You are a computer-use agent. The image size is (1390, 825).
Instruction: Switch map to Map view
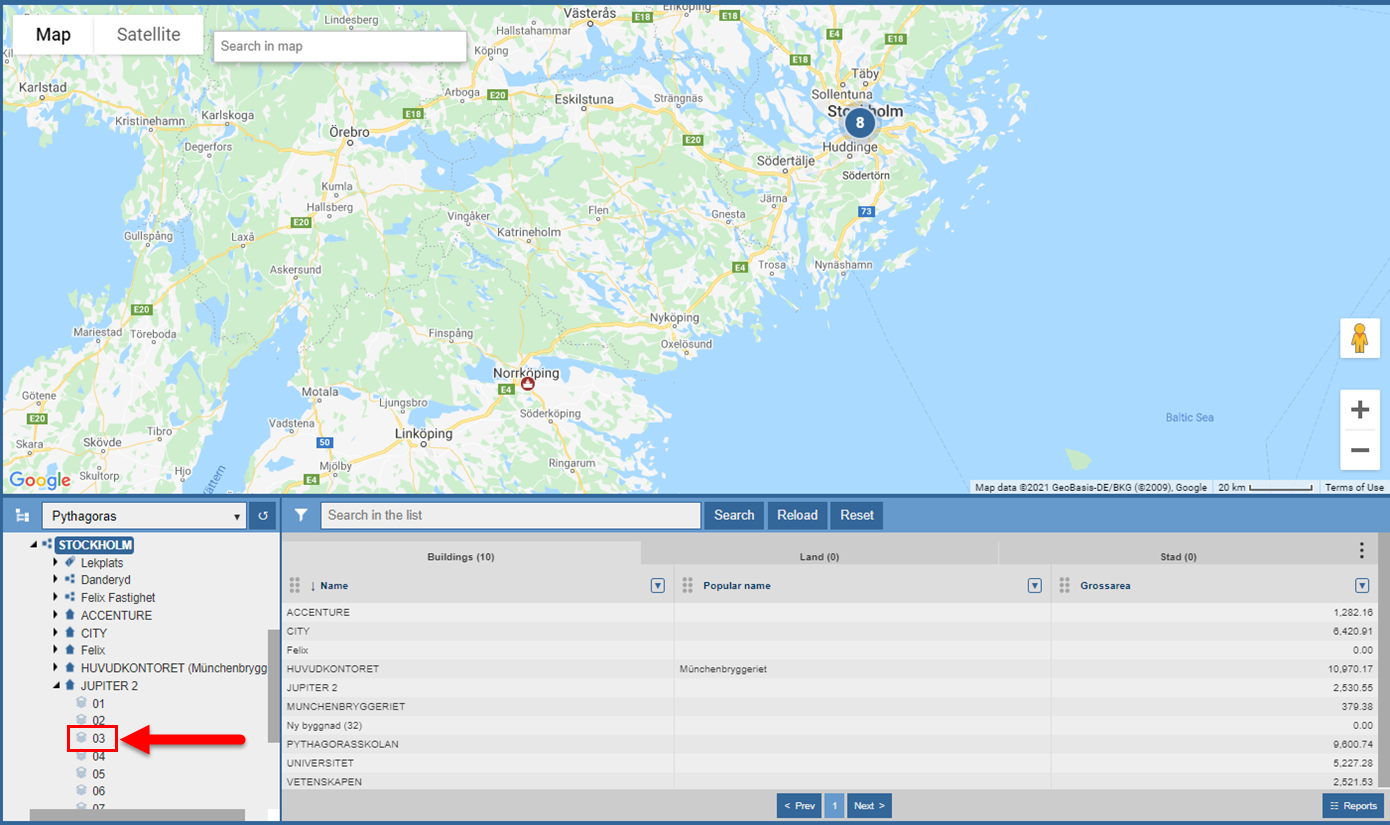click(x=53, y=34)
